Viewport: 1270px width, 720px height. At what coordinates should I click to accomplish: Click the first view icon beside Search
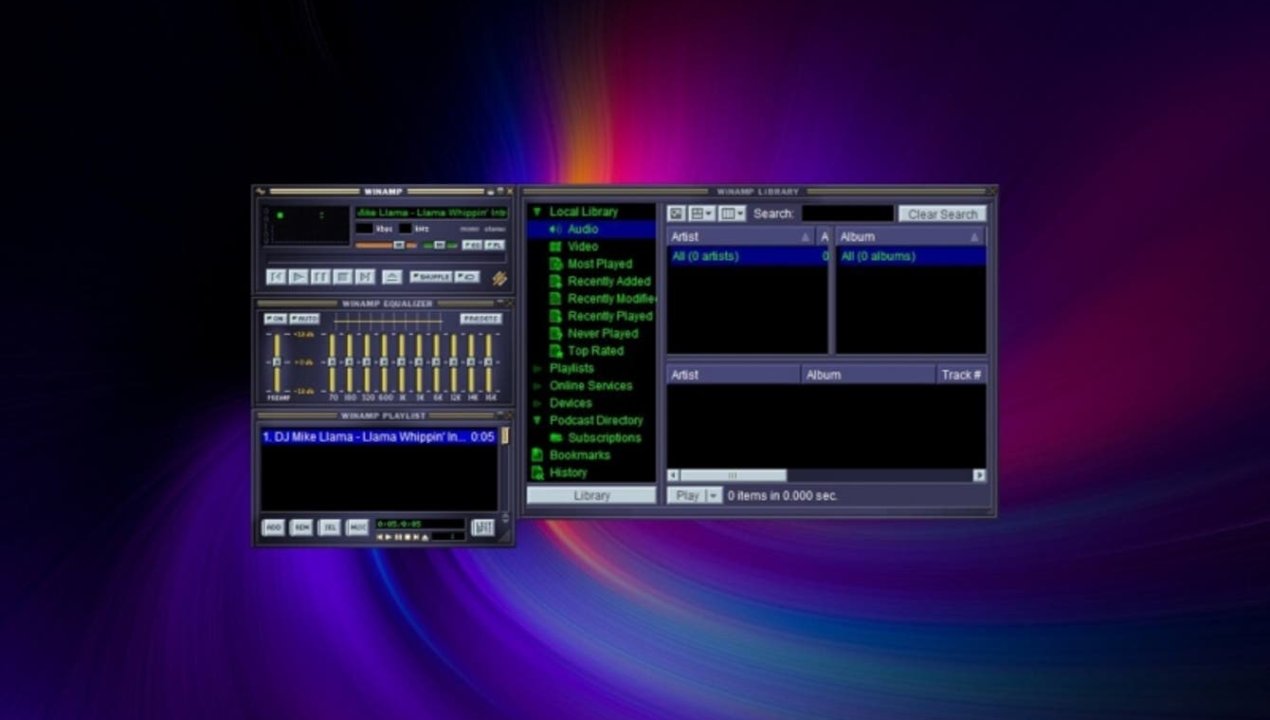(677, 214)
